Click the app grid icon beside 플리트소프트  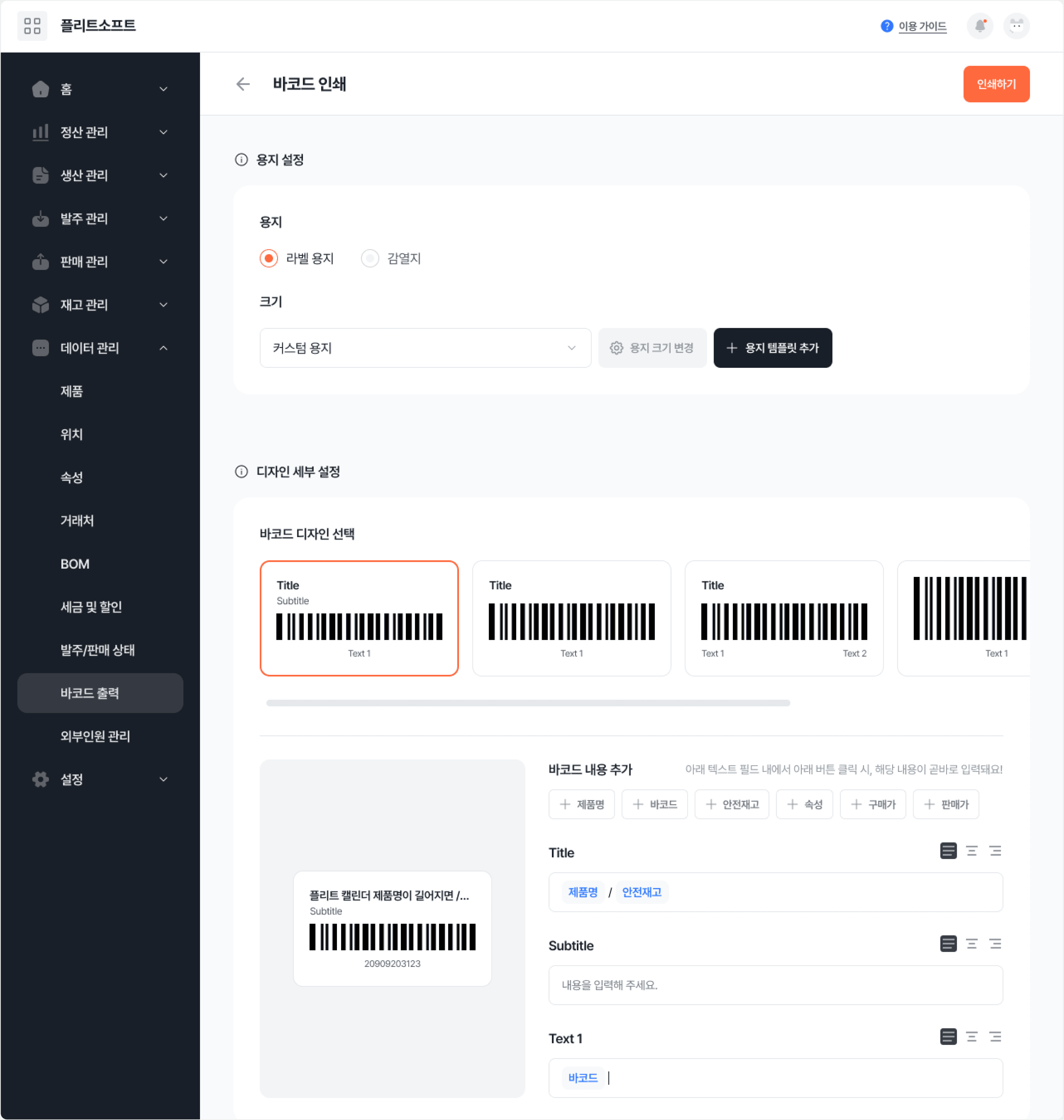tap(32, 26)
